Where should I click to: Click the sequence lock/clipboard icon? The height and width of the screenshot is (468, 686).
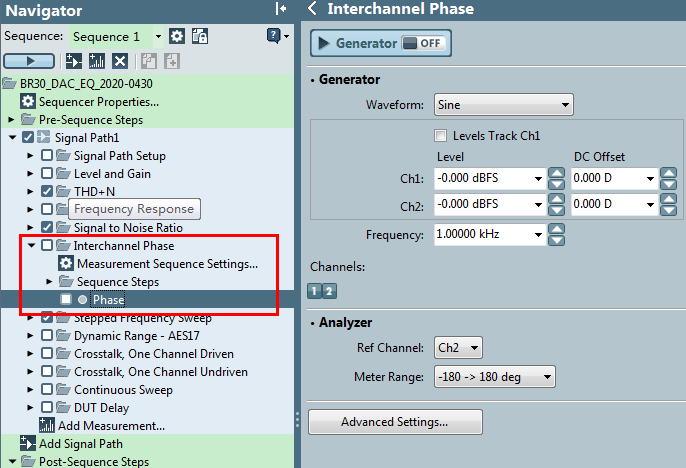coord(200,36)
